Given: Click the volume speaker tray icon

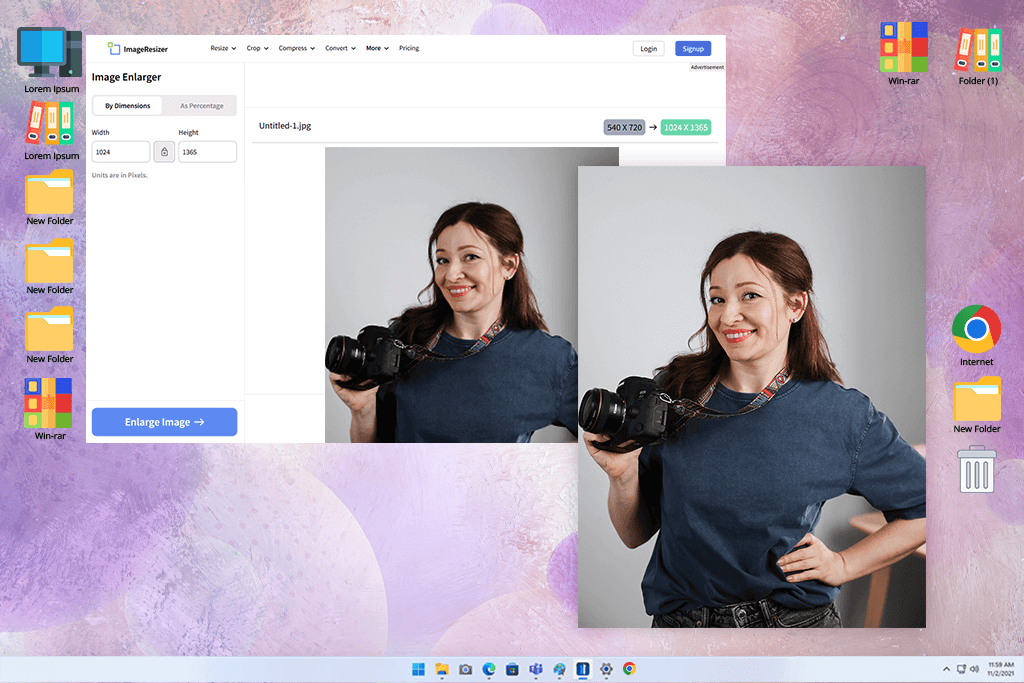Looking at the screenshot, I should point(974,669).
